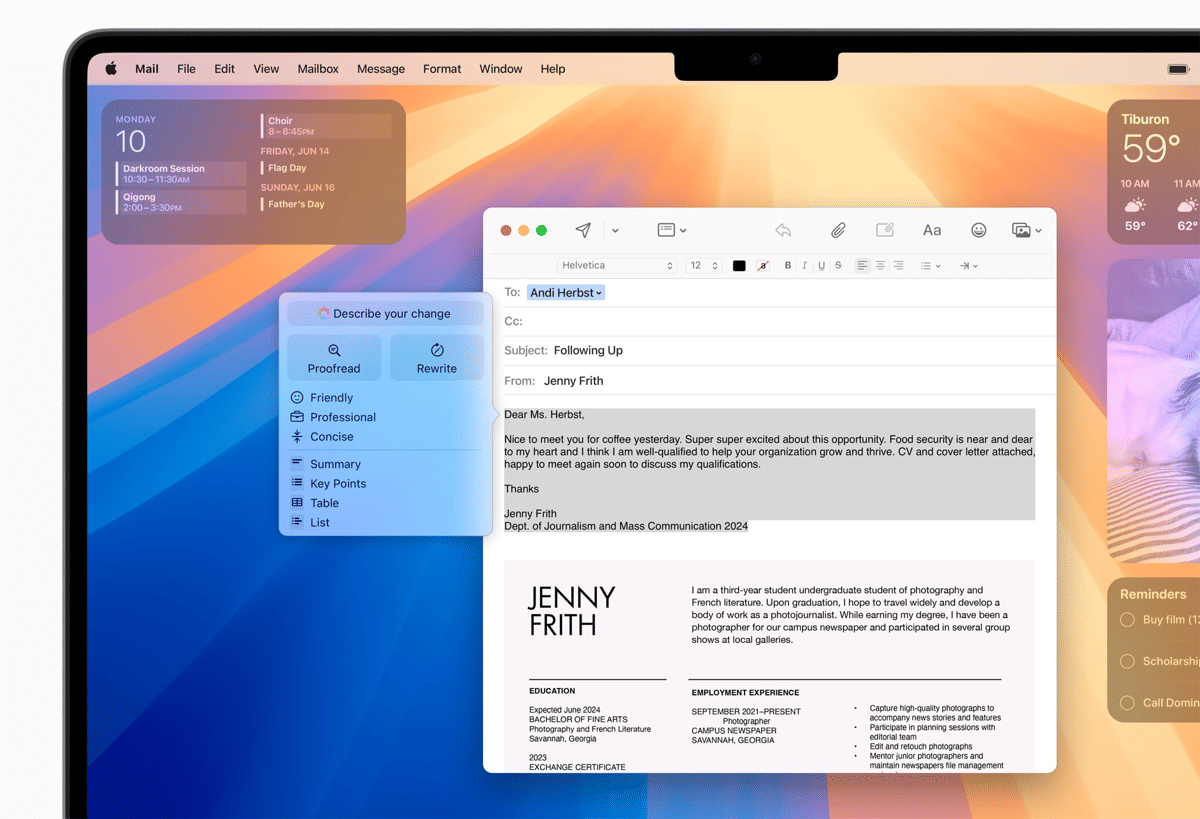Viewport: 1200px width, 819px height.
Task: Open the Helvetica font dropdown
Action: coord(616,265)
